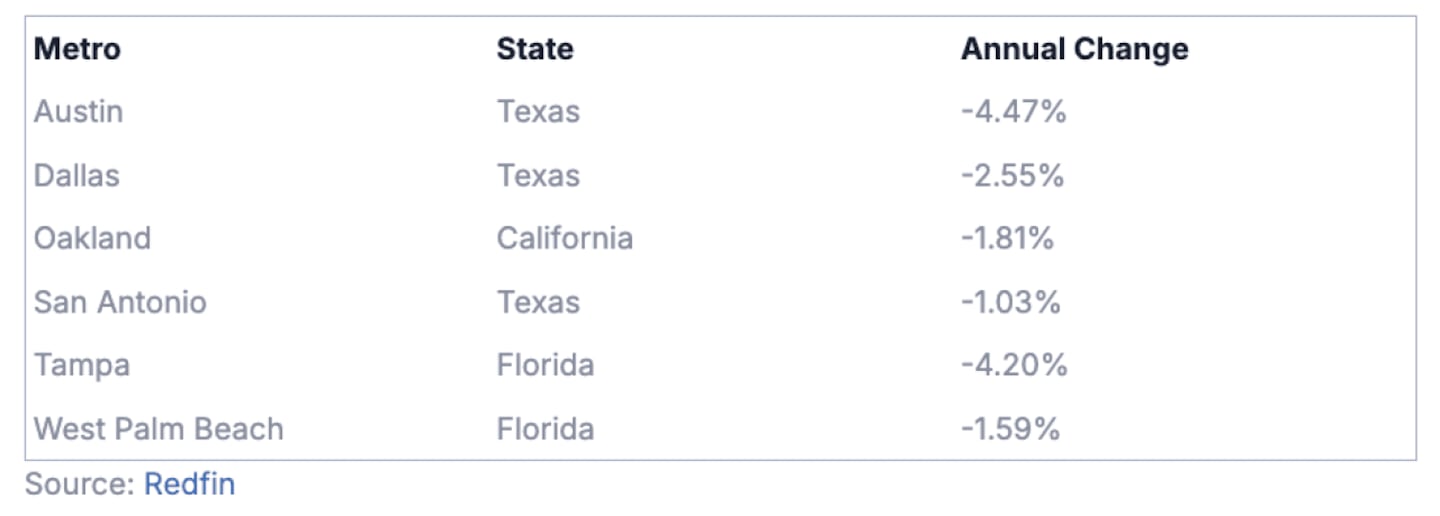Image resolution: width=1440 pixels, height=516 pixels.
Task: Click West Palm Beach's -1.59% value
Action: tap(1010, 429)
